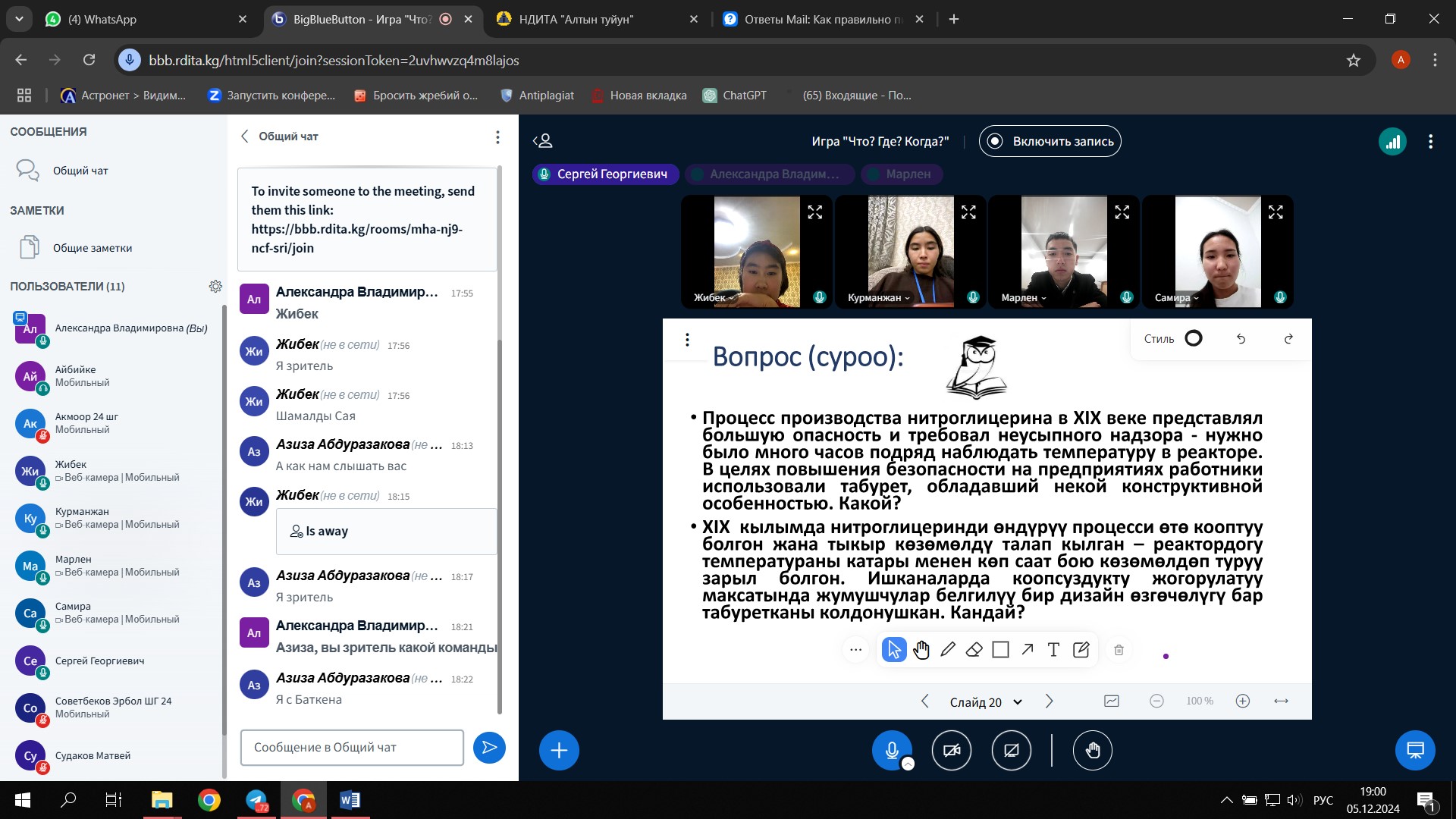The height and width of the screenshot is (819, 1456).
Task: Open the connection status signal icon
Action: 1392,142
